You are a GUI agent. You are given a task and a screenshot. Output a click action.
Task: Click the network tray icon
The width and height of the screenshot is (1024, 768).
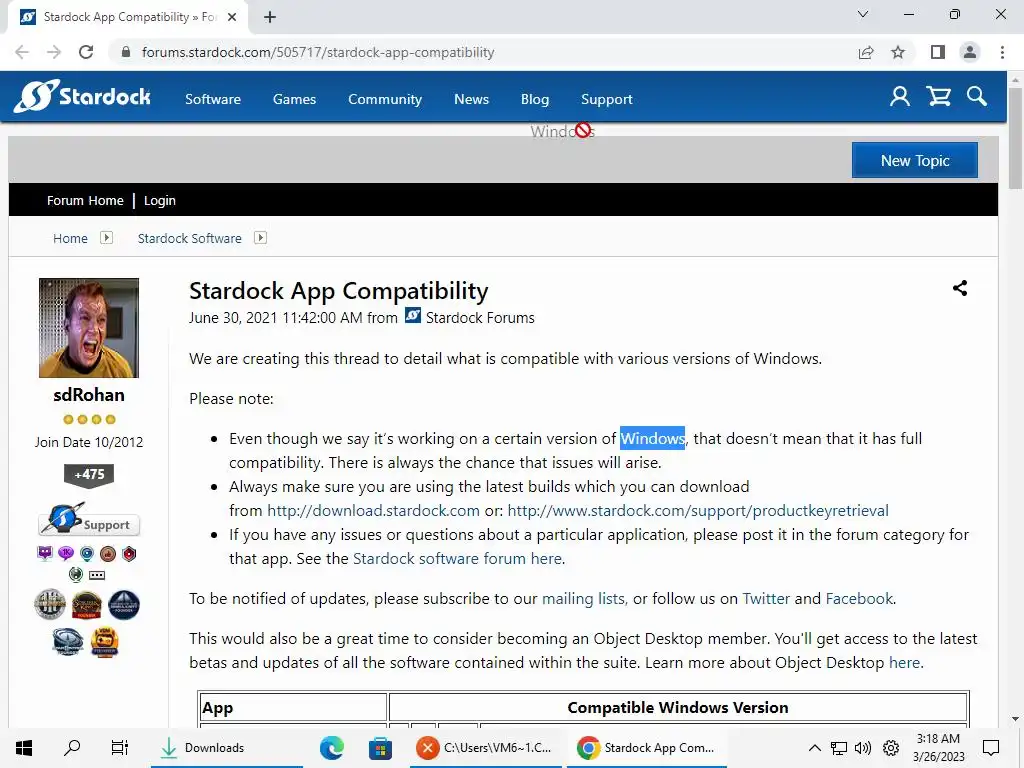839,748
